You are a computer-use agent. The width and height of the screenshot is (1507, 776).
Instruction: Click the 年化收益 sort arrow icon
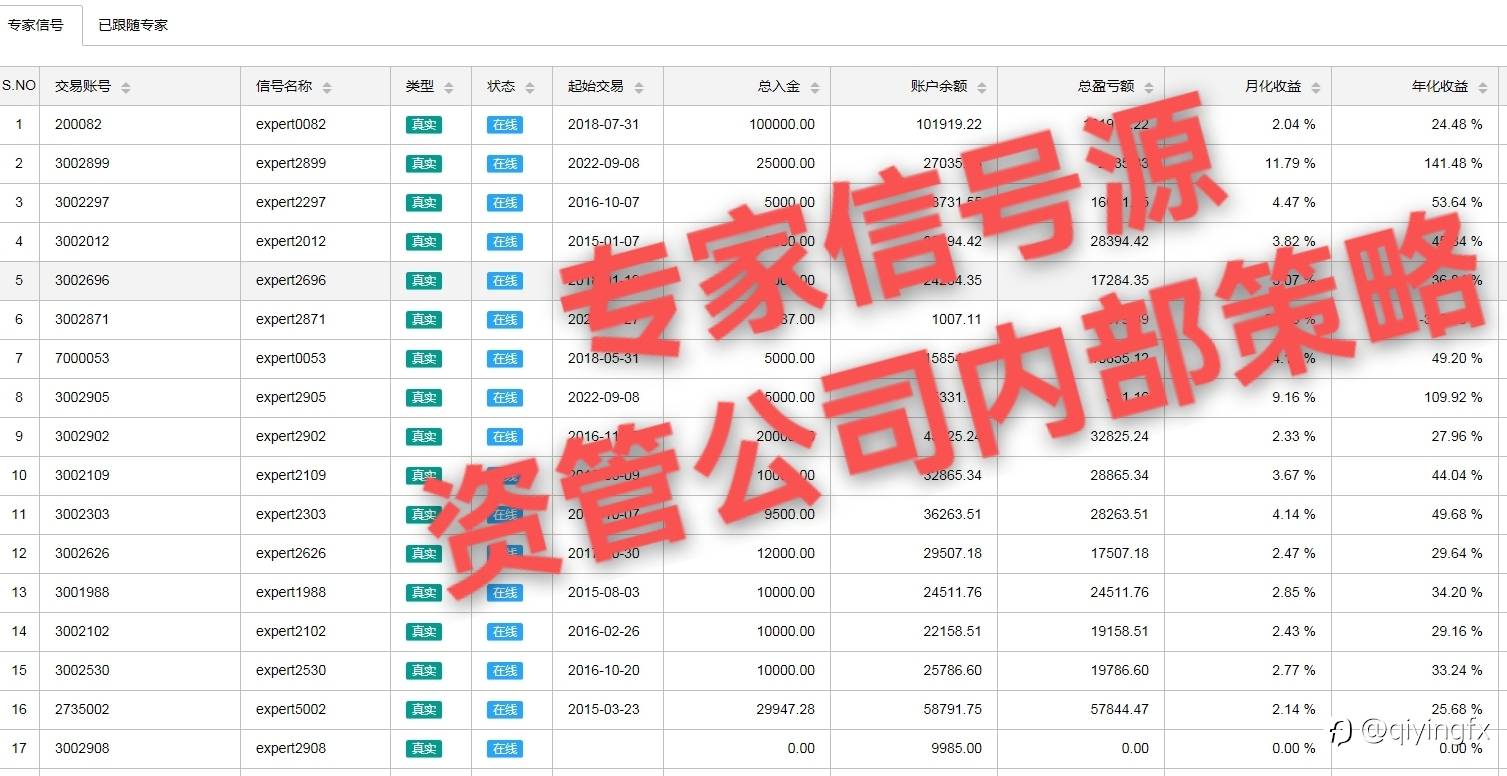pos(1483,88)
